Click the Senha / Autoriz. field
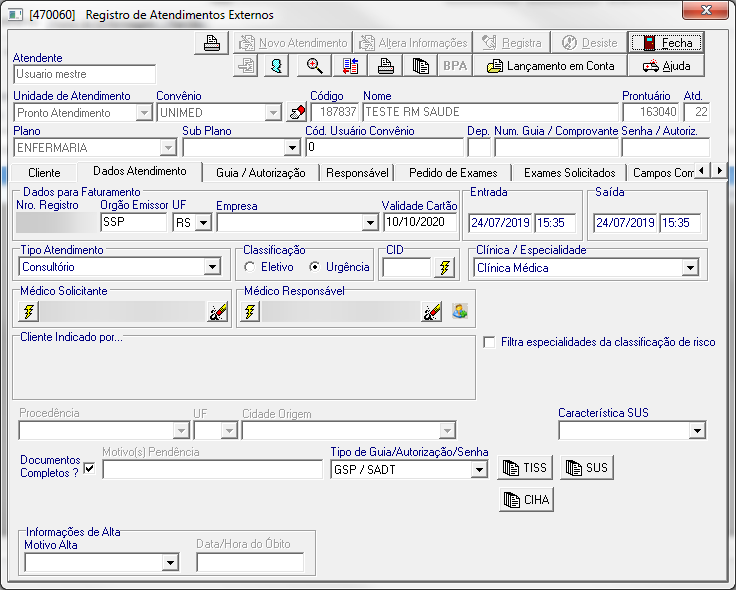 tap(665, 147)
